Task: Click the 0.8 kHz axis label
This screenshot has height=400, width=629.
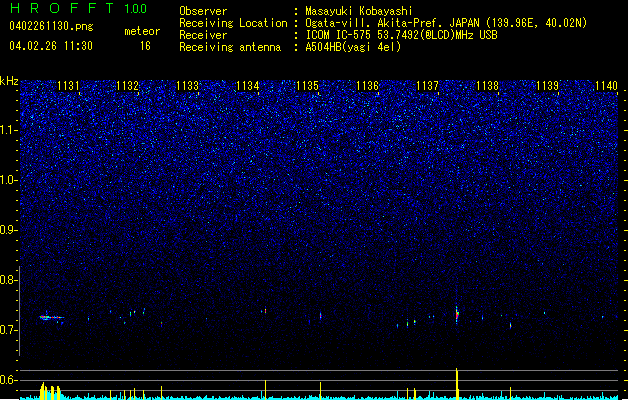Action: [x=9, y=280]
